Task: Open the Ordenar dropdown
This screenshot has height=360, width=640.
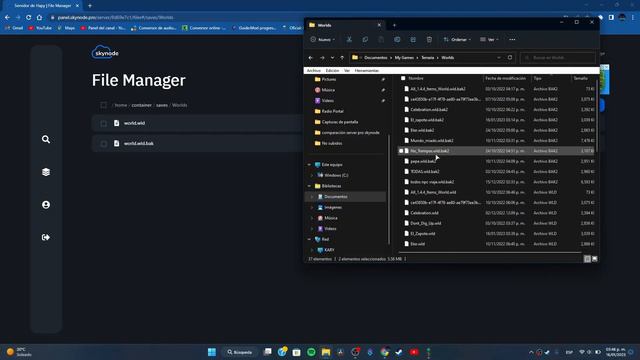Action: pos(457,40)
